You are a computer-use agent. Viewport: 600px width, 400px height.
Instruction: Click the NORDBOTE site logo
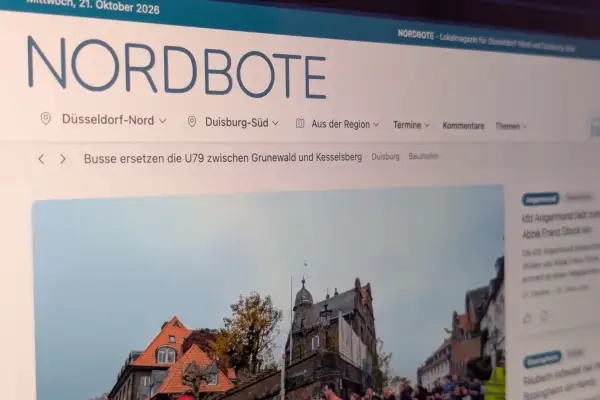pos(177,67)
